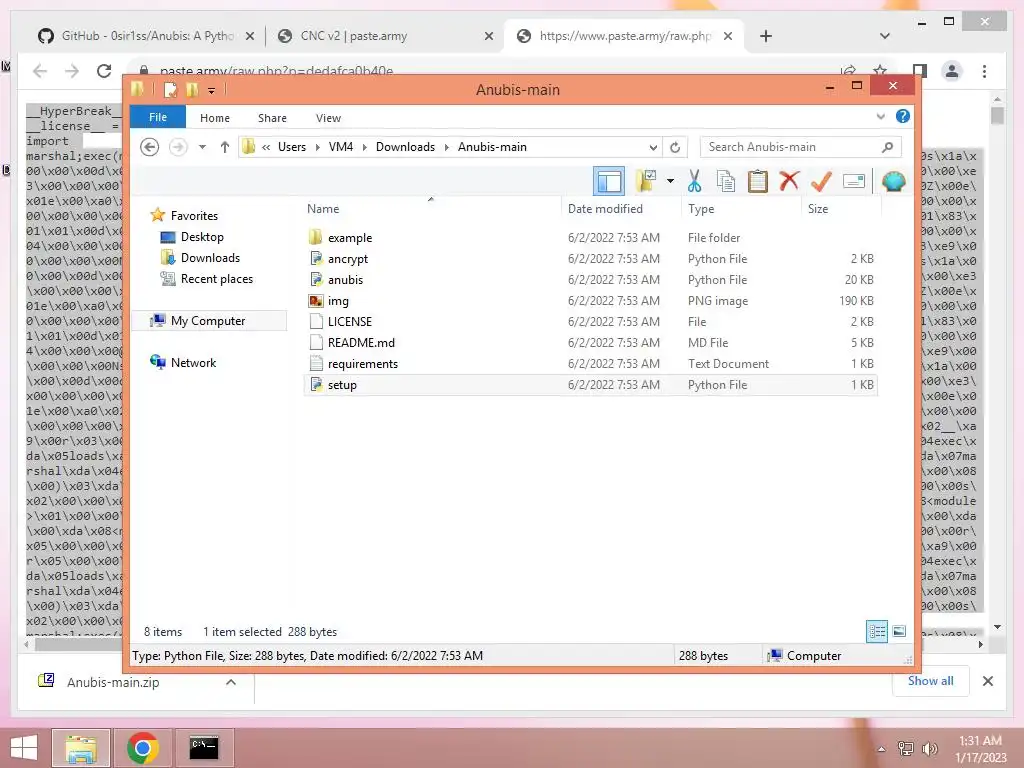Screen dimensions: 1024x768
Task: Toggle the preview pane toolbar button
Action: pyautogui.click(x=609, y=181)
